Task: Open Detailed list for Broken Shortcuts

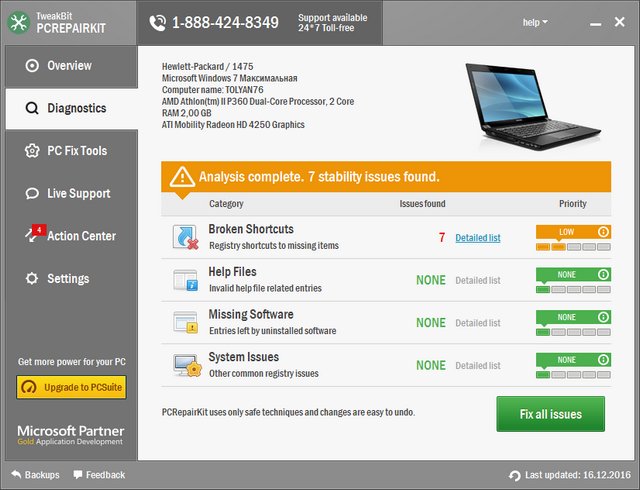Action: click(477, 238)
